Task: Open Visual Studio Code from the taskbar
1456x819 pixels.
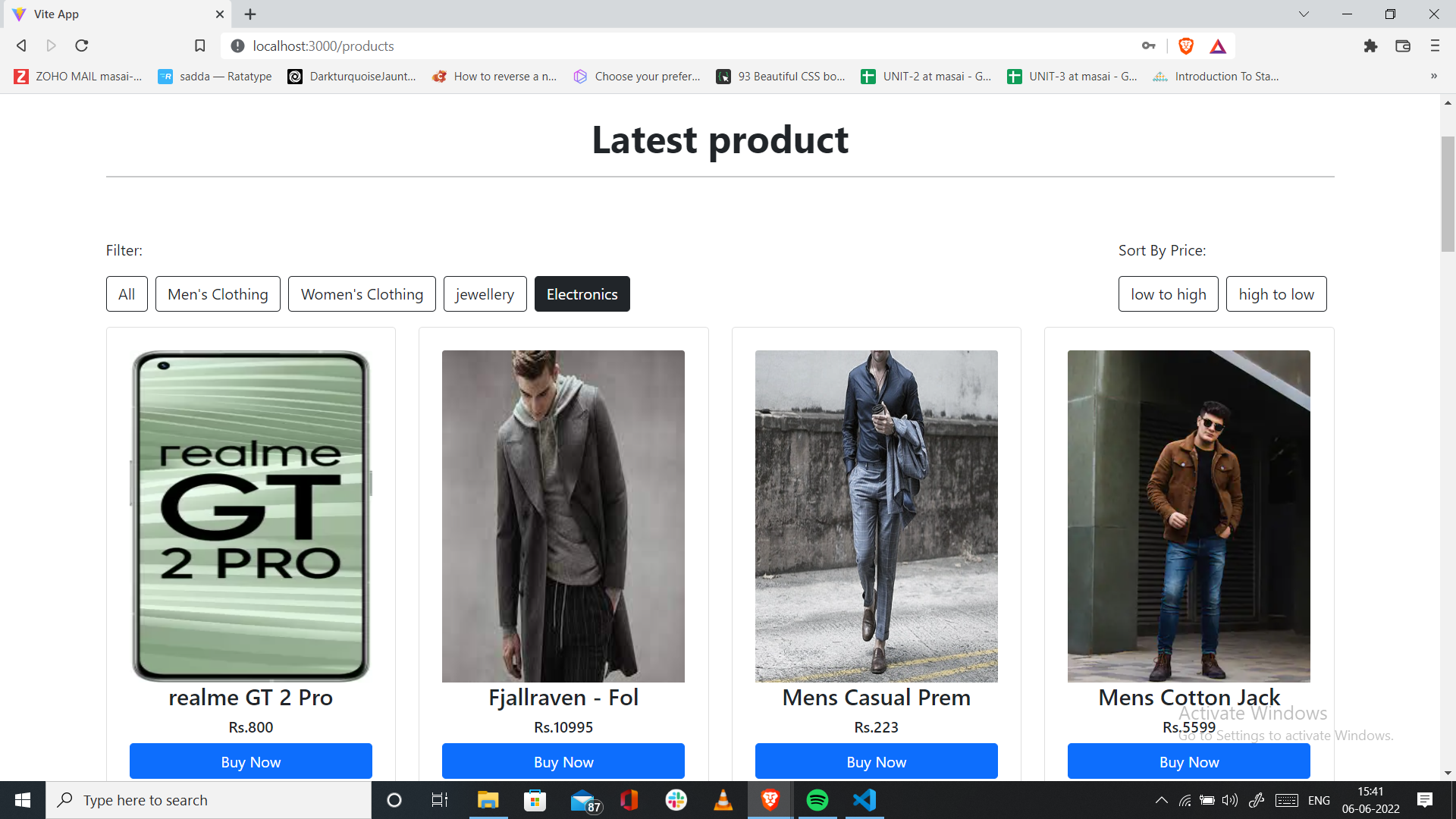Action: pyautogui.click(x=864, y=799)
